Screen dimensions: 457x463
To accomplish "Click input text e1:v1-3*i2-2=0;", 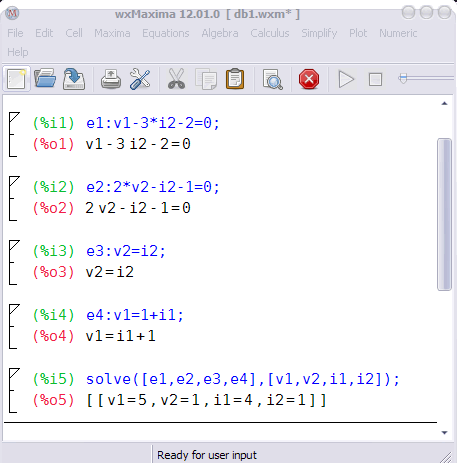I will tap(153, 123).
